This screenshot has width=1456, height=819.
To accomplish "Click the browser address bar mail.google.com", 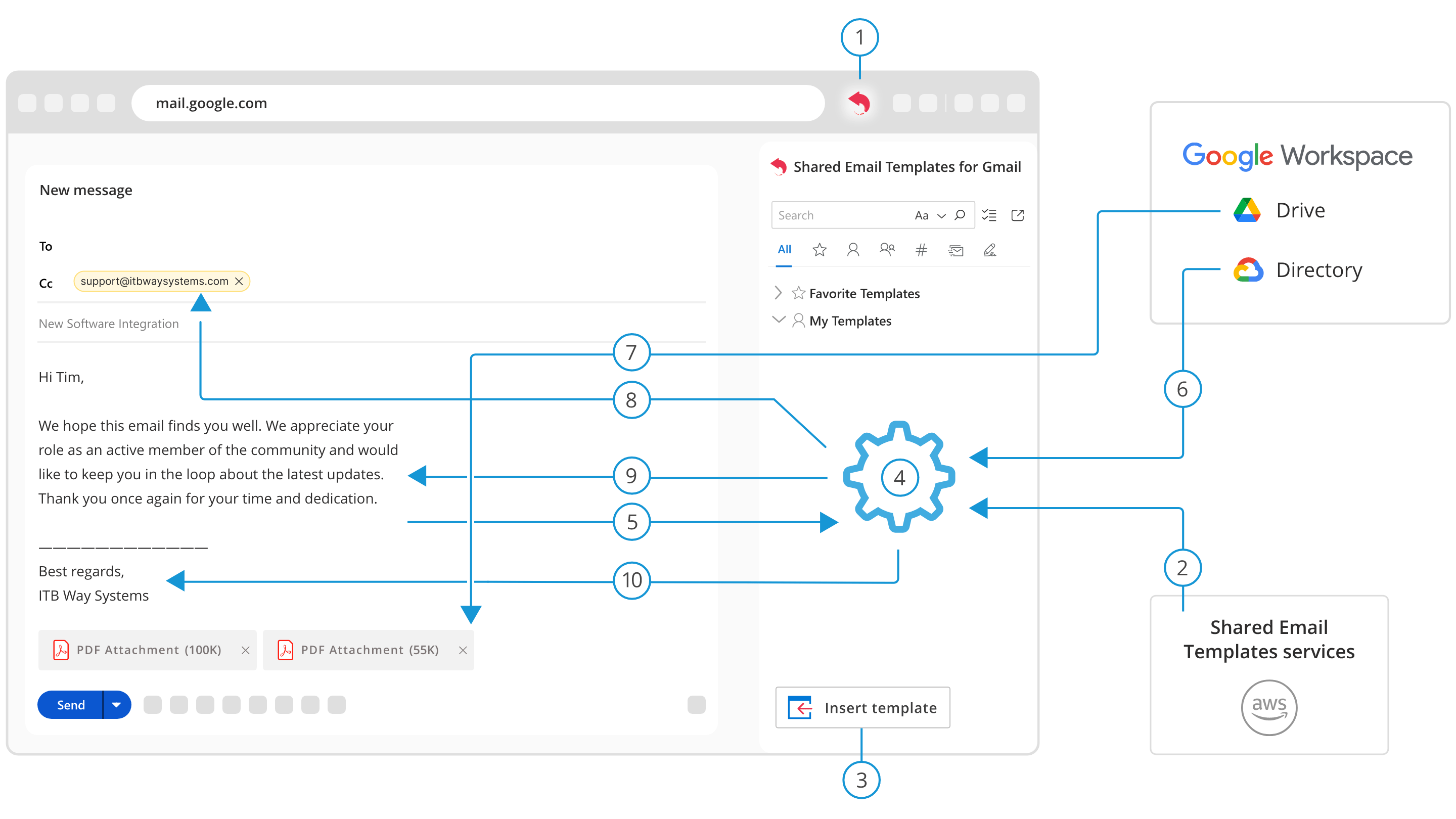I will click(x=478, y=103).
